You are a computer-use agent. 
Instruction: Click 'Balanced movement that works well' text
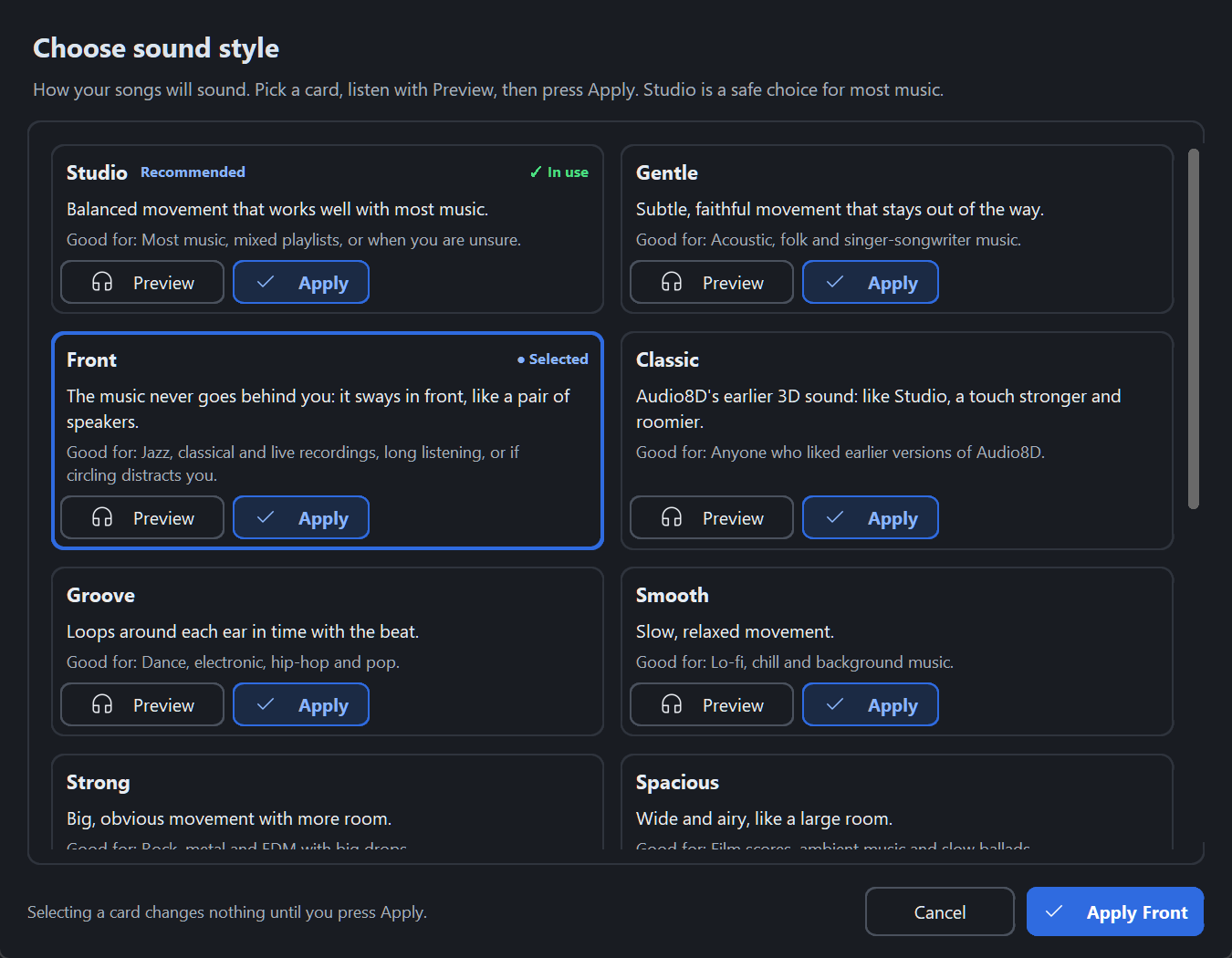point(277,209)
